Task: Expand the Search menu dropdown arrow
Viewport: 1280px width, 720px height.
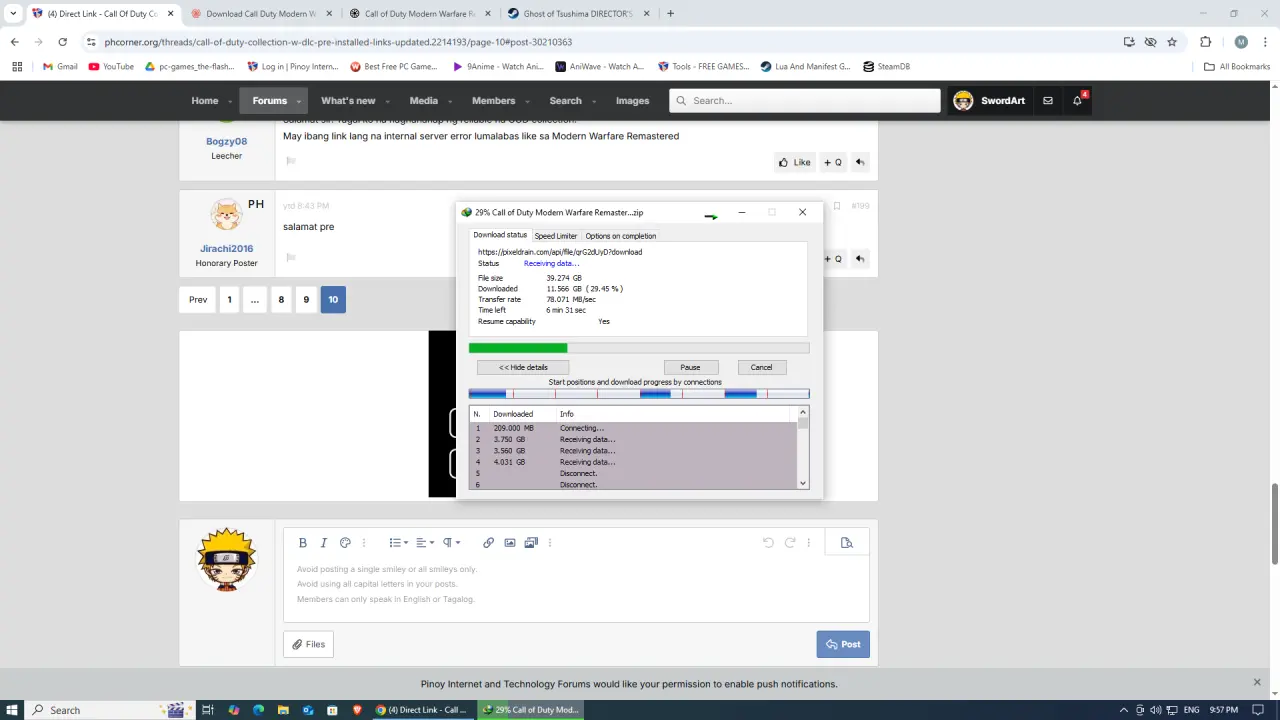Action: pyautogui.click(x=593, y=101)
